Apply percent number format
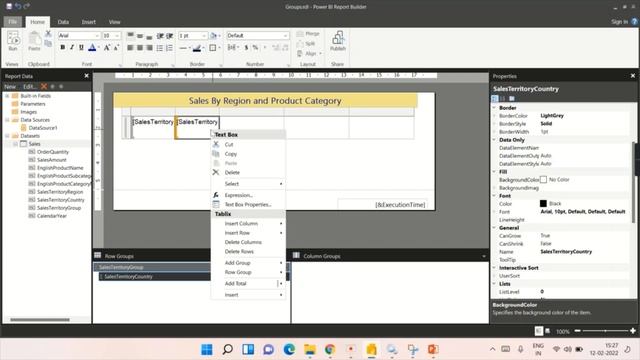The width and height of the screenshot is (640, 360). (256, 48)
